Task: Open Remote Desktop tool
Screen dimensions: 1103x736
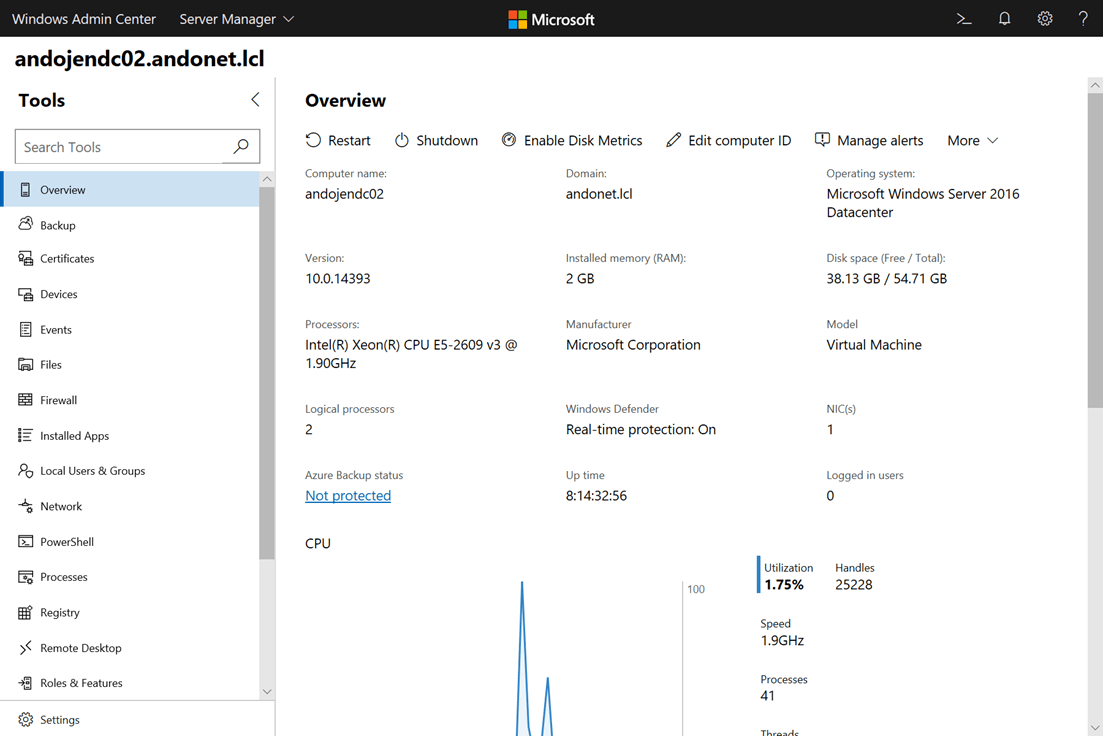Action: click(x=131, y=647)
